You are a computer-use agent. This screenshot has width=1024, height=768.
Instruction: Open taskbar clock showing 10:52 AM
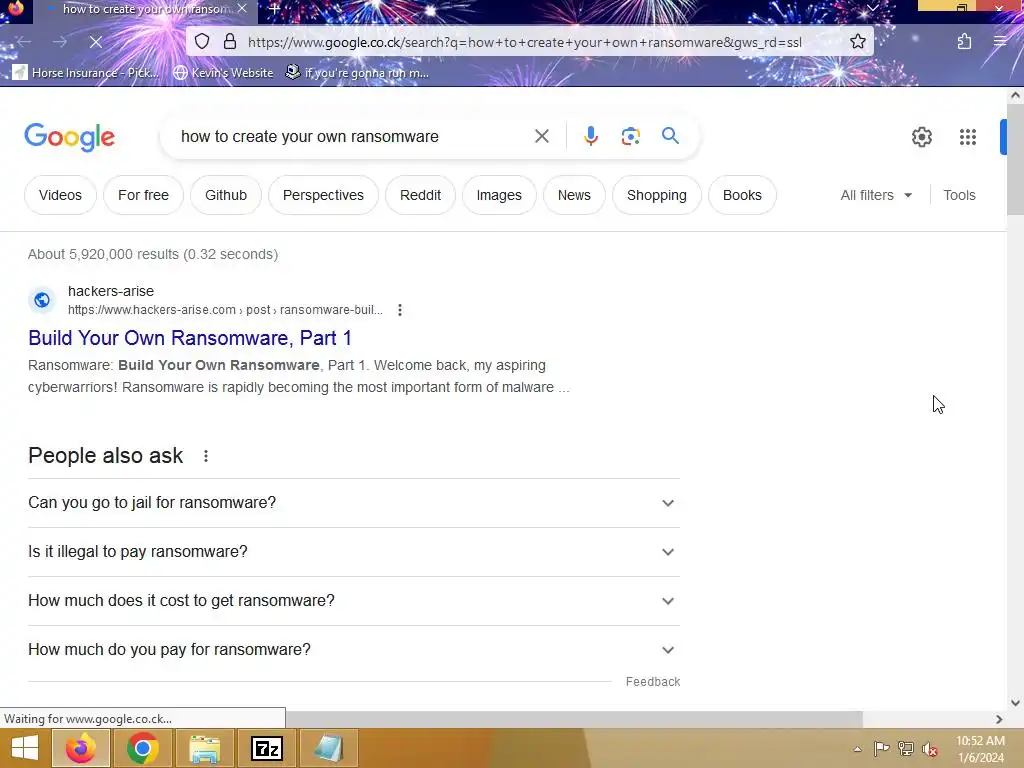tap(980, 749)
